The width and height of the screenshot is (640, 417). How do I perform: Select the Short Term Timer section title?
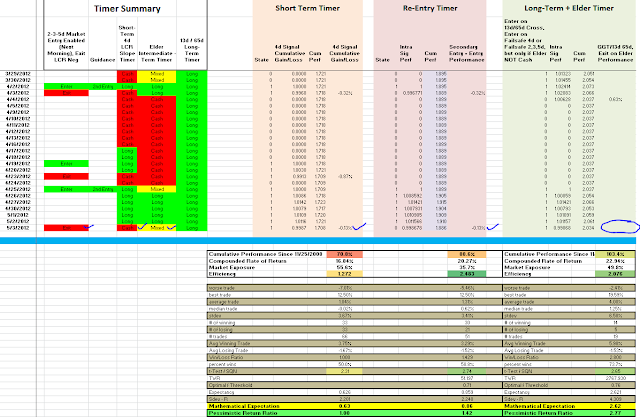pos(307,8)
